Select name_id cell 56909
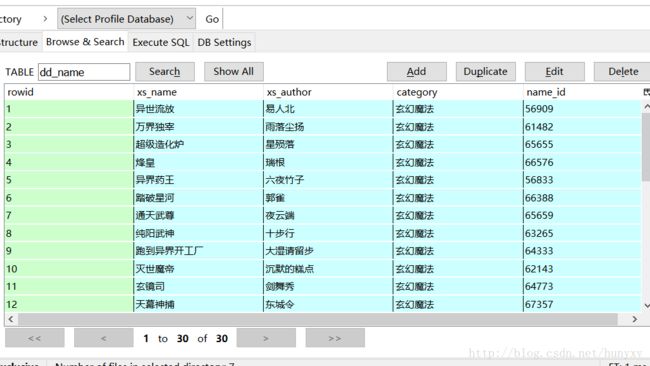The image size is (650, 366). click(x=582, y=109)
